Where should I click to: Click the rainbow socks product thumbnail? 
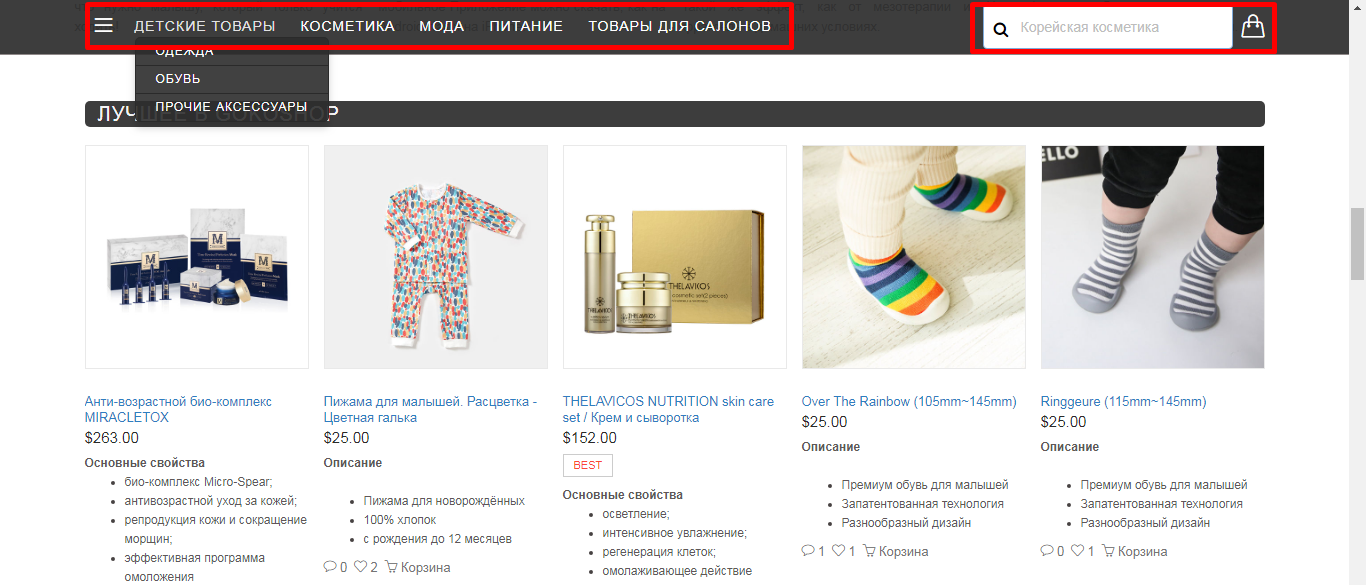coord(914,257)
